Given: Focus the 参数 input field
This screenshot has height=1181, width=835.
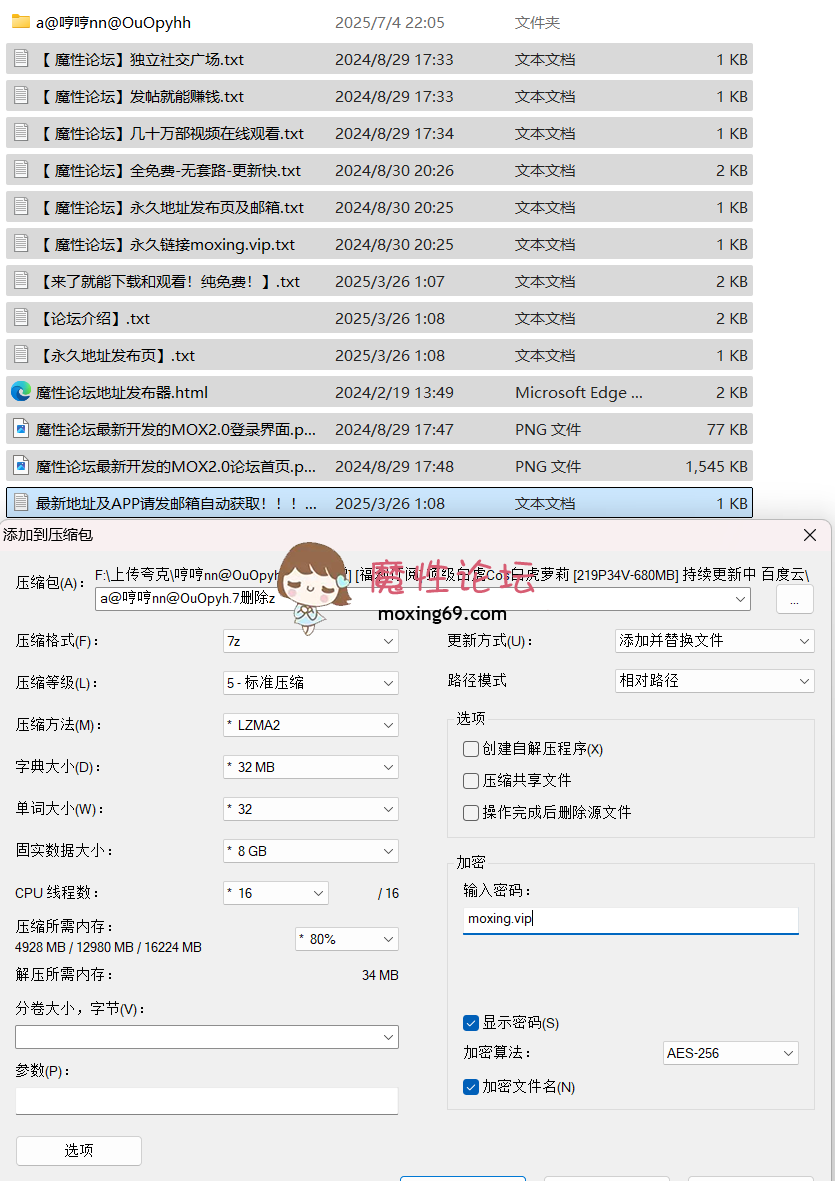Looking at the screenshot, I should click(x=207, y=1101).
